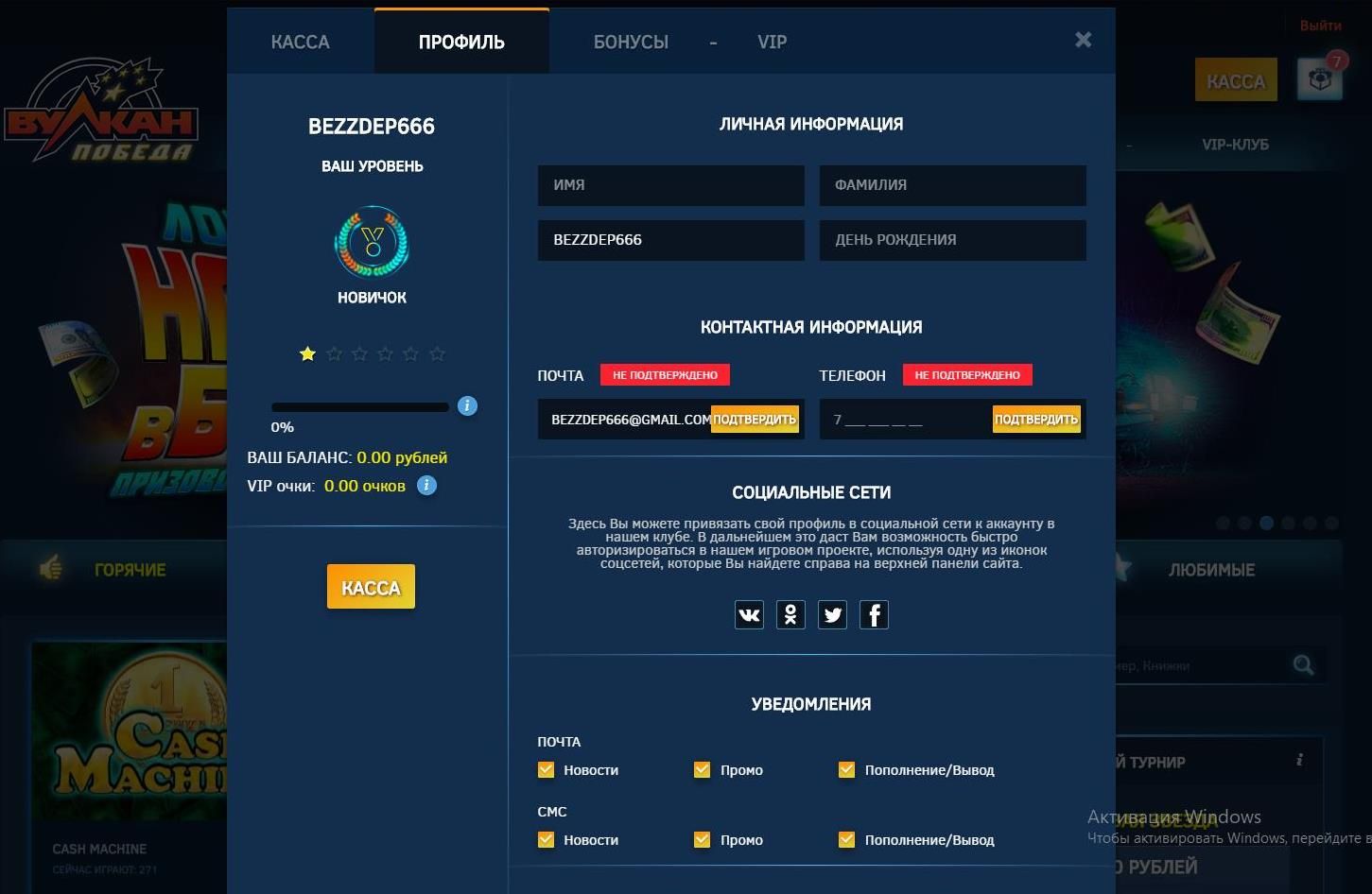Screen dimensions: 1372x894
Task: Toggle email Промо notifications checkbox
Action: coord(702,770)
